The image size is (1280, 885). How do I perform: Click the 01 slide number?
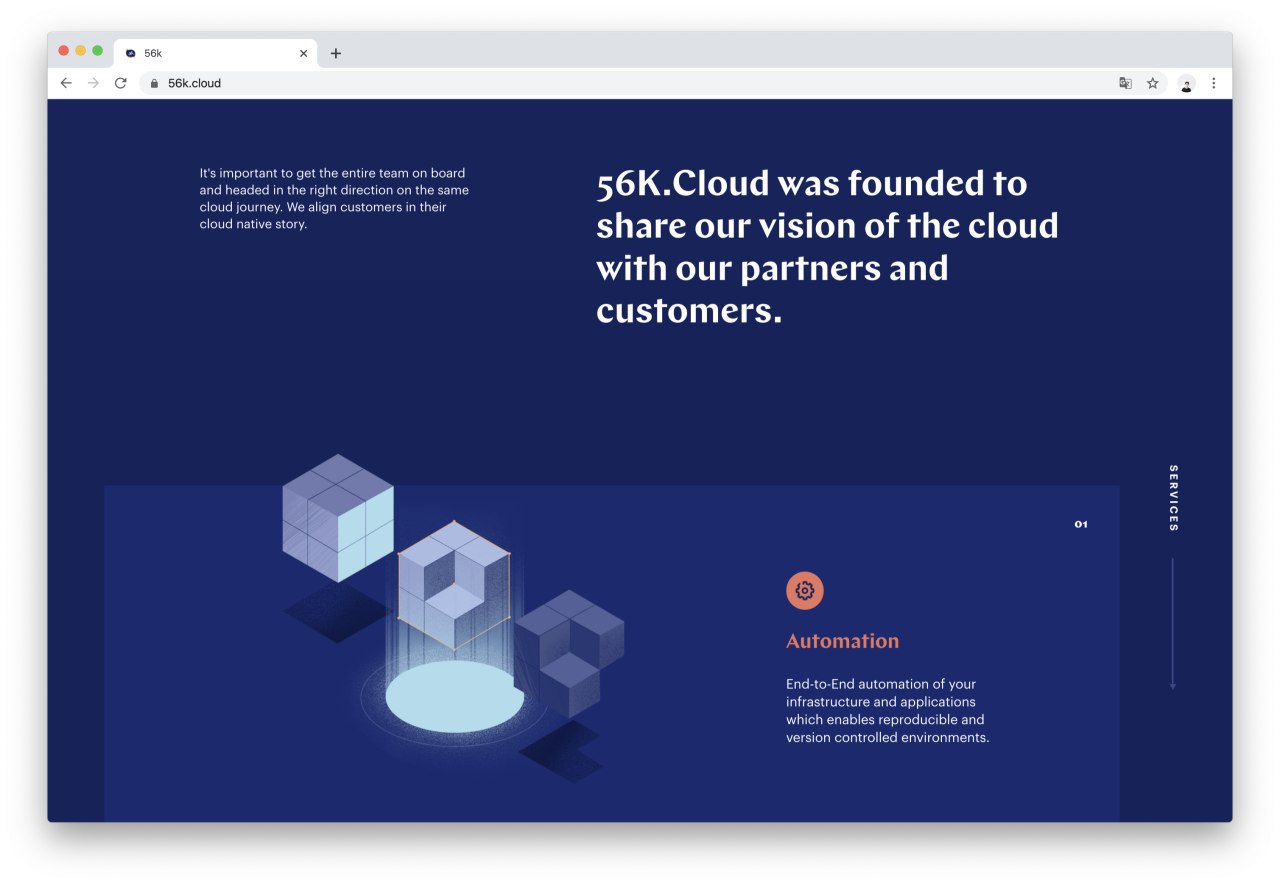[1081, 524]
